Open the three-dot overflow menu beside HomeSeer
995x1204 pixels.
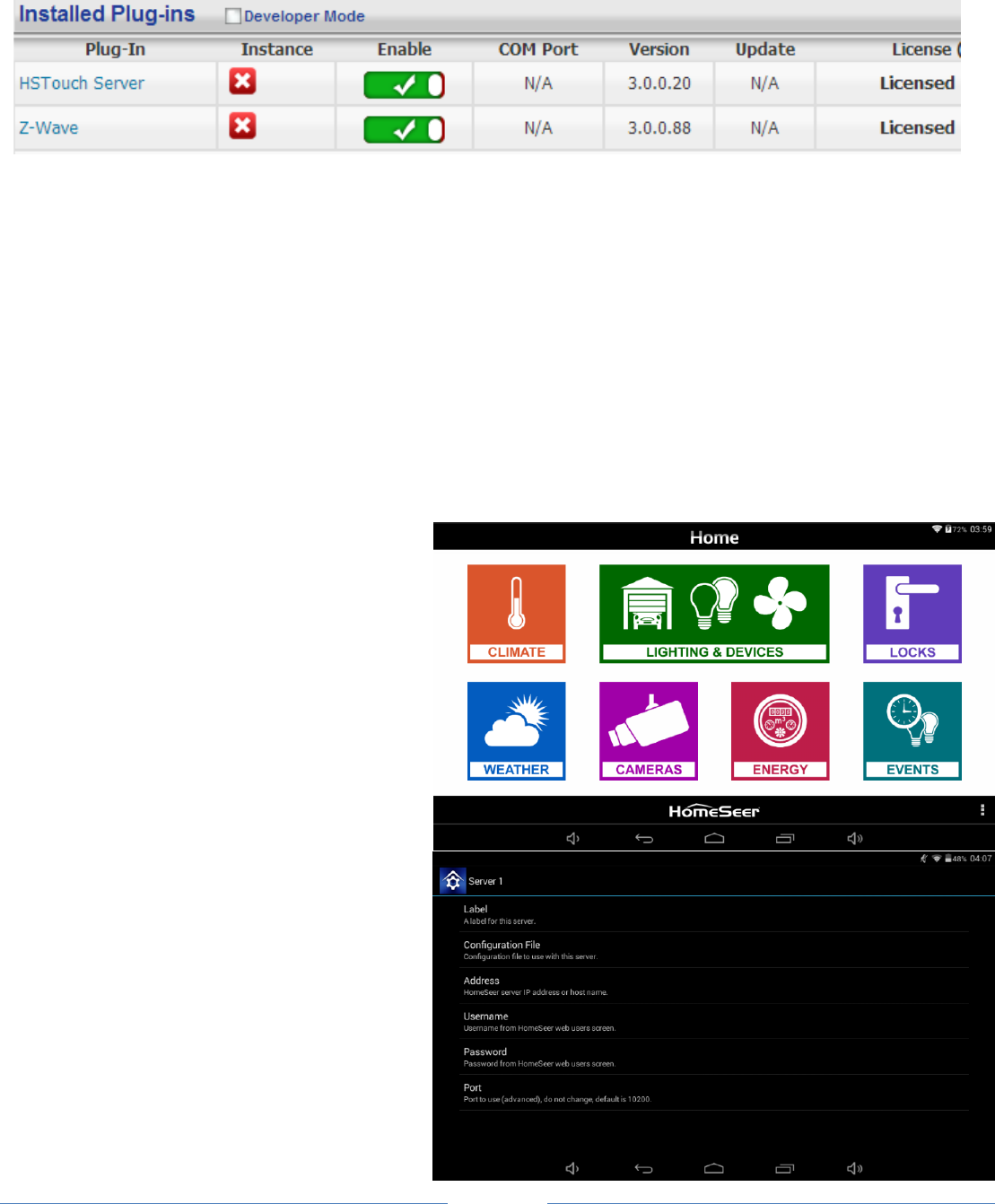[x=982, y=810]
